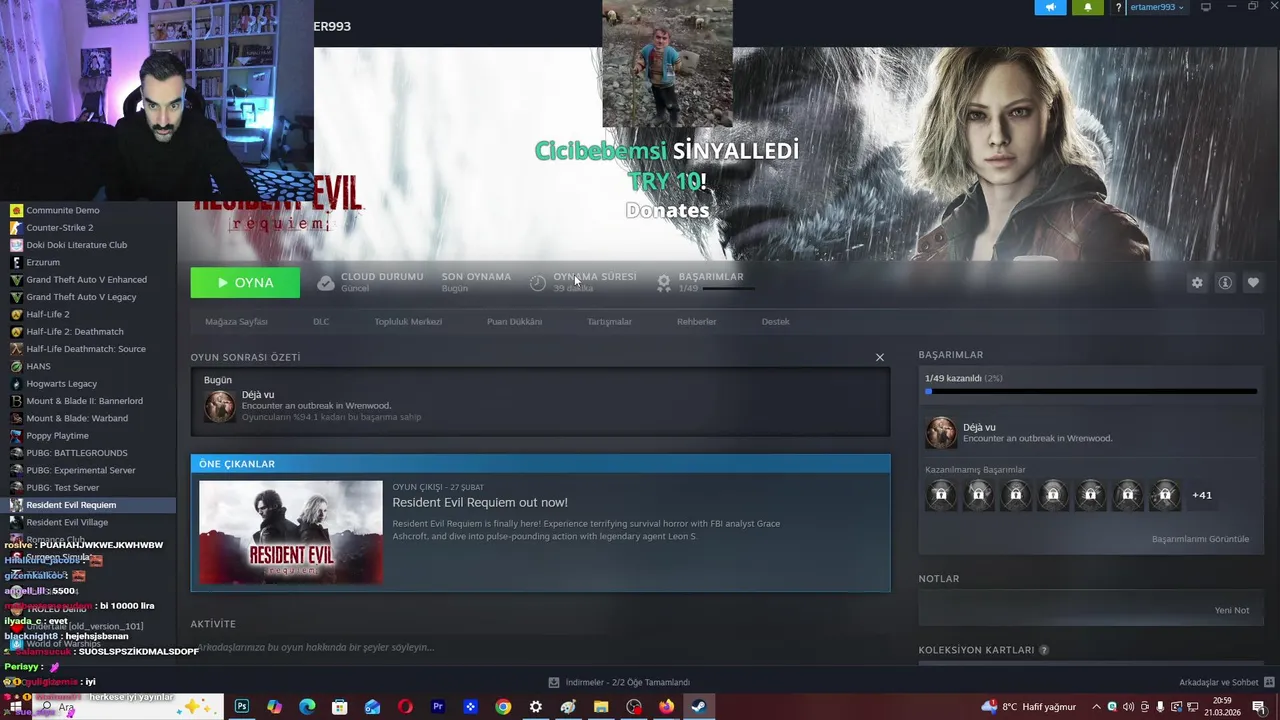Open the Destek tab
1280x720 pixels.
tap(776, 322)
